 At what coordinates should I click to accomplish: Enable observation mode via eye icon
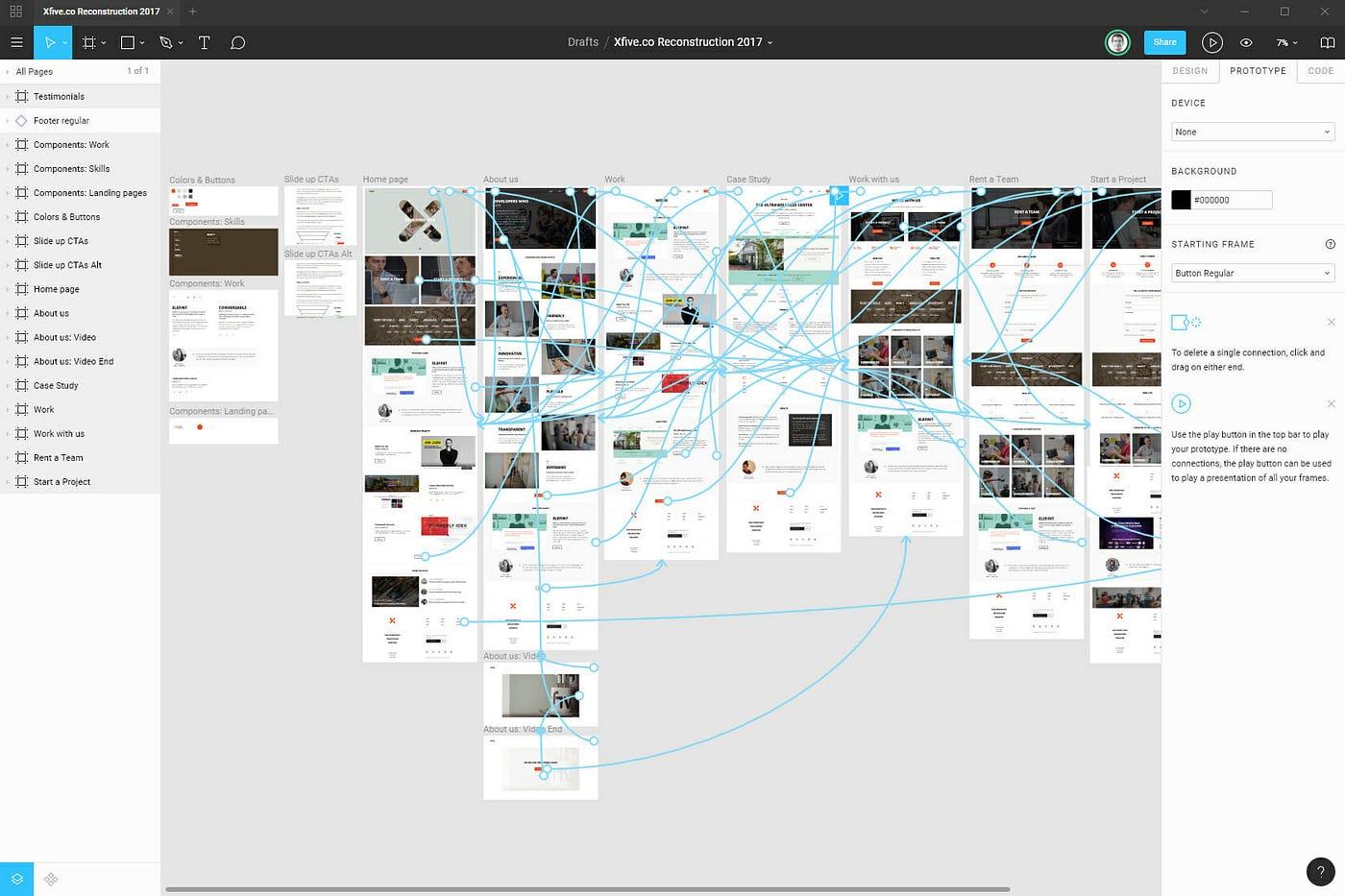[x=1246, y=42]
